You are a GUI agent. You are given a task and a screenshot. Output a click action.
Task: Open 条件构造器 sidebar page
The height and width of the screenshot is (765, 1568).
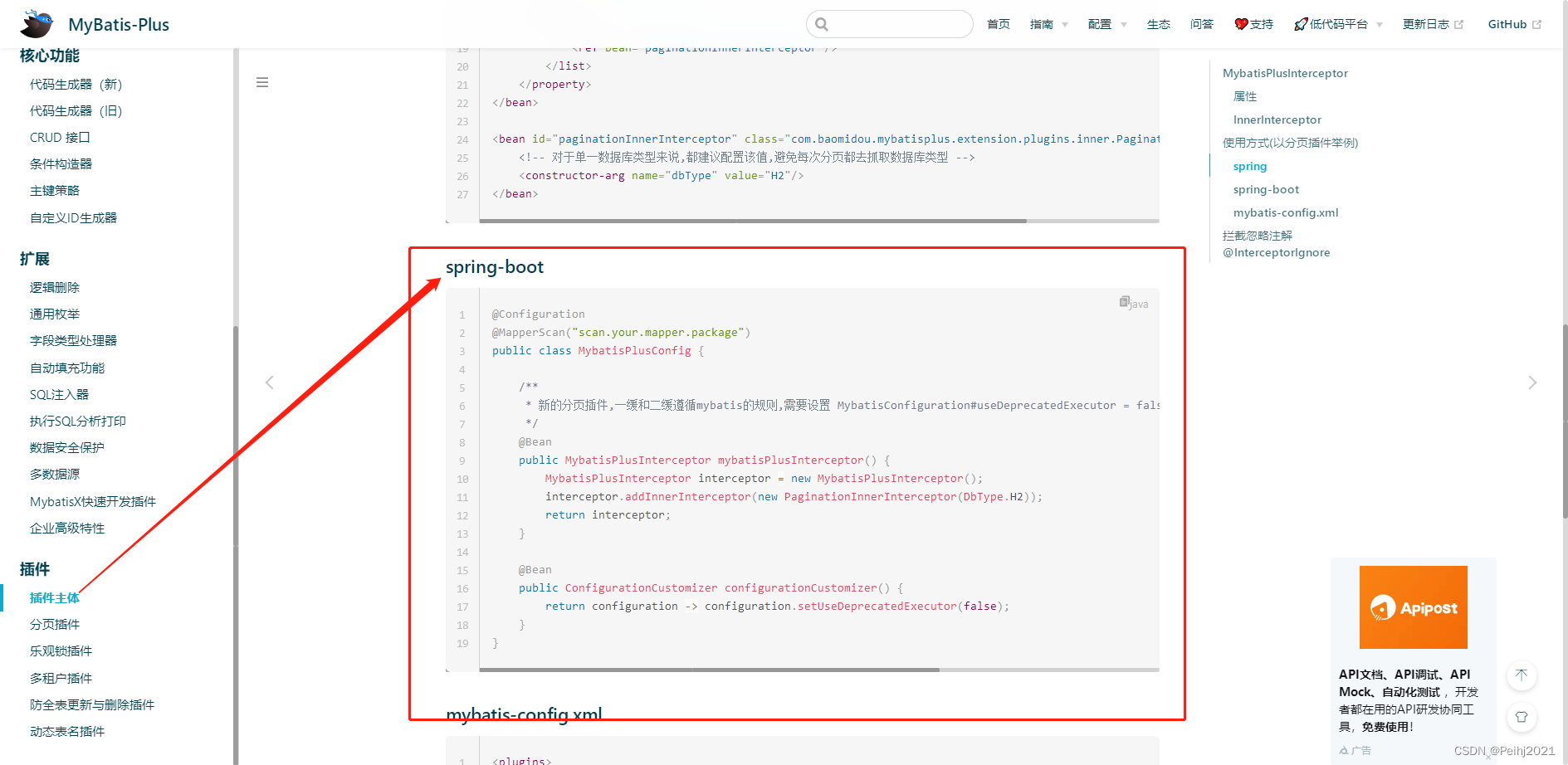coord(61,164)
